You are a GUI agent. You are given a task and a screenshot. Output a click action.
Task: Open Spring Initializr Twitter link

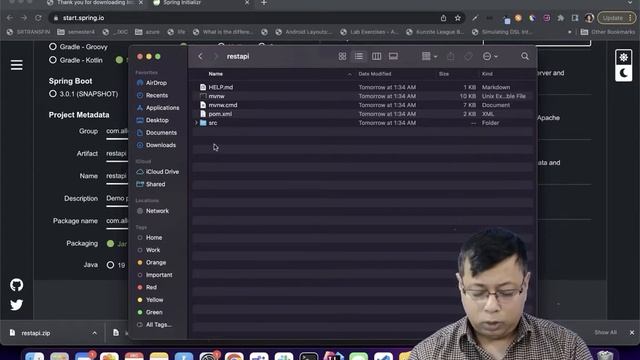point(17,305)
